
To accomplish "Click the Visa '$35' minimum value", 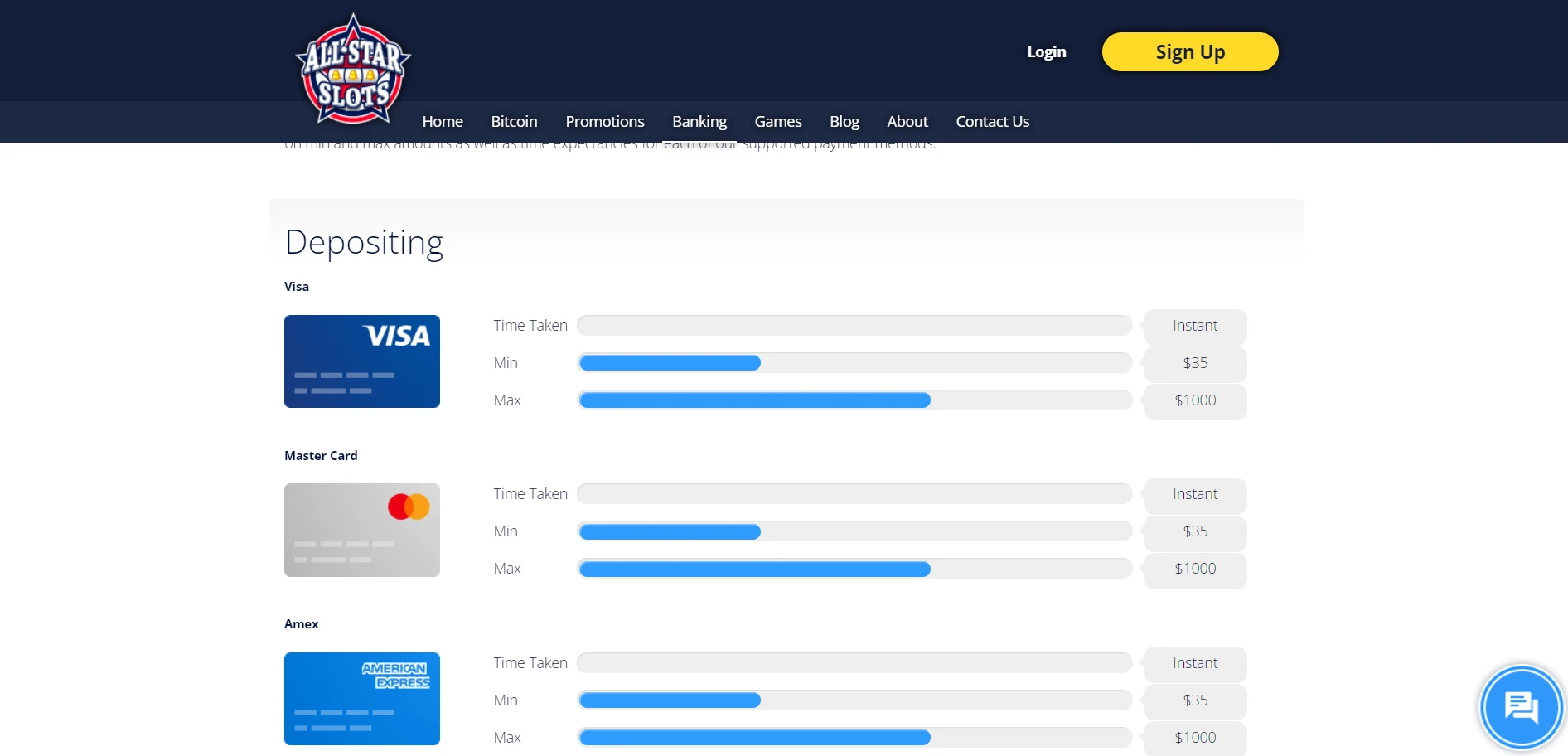I will 1195,364.
